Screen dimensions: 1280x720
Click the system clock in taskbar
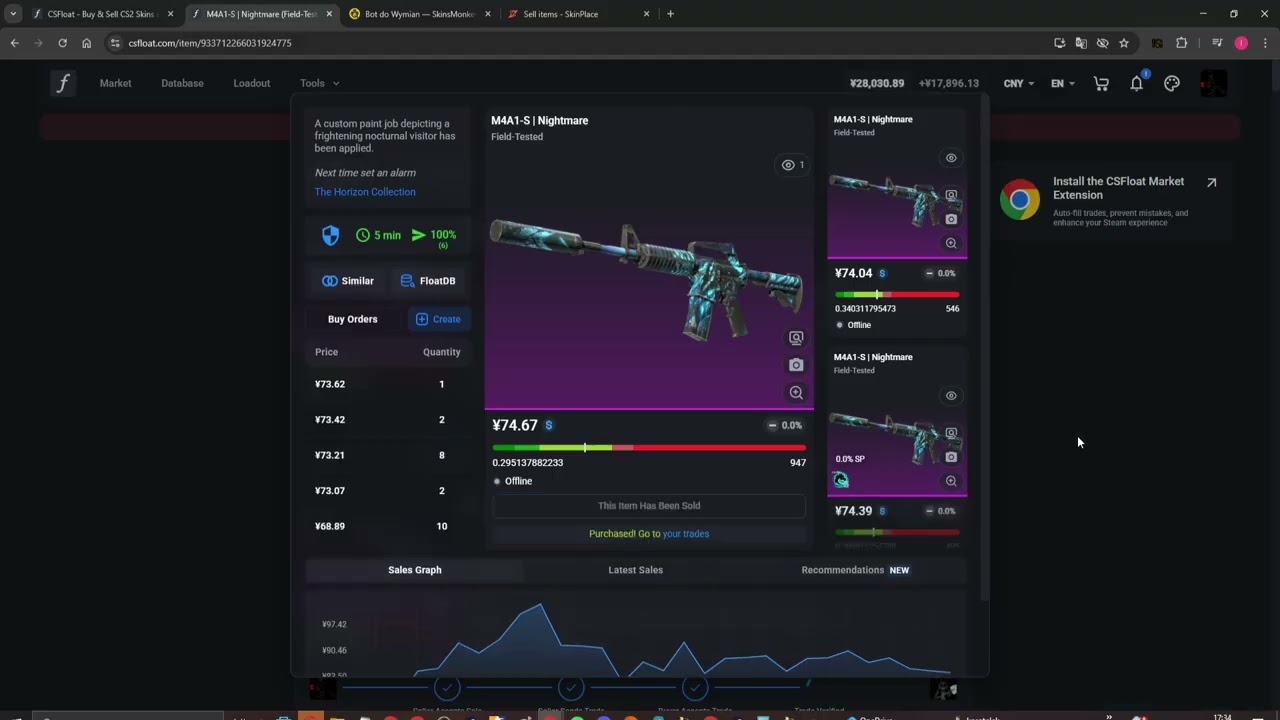[x=1223, y=717]
